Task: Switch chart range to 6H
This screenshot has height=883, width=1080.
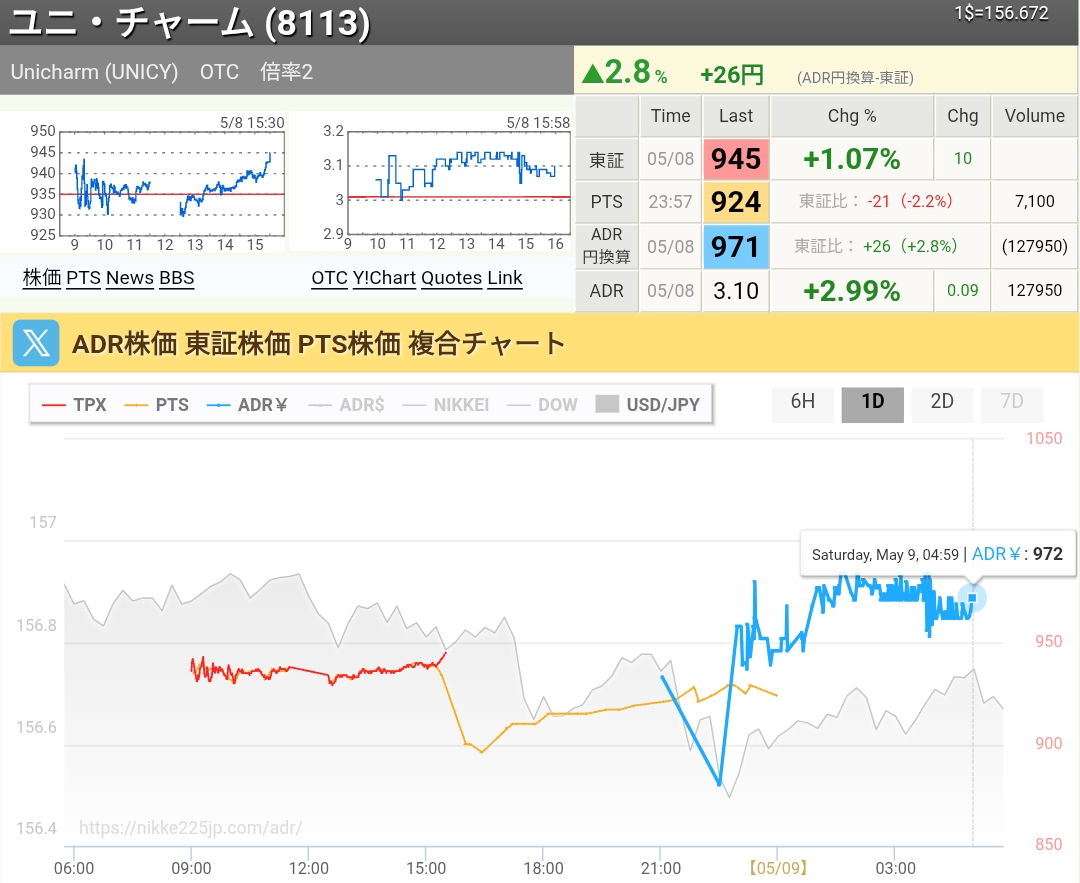Action: tap(802, 402)
